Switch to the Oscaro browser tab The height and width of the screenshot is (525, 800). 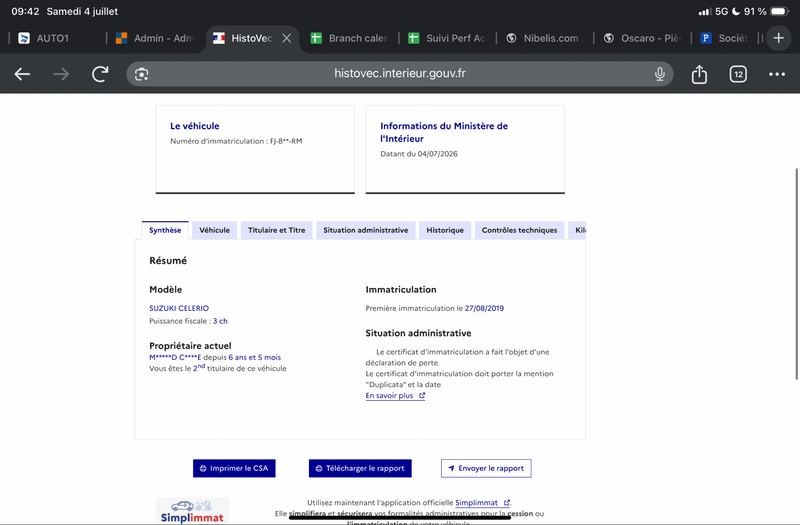pyautogui.click(x=642, y=38)
